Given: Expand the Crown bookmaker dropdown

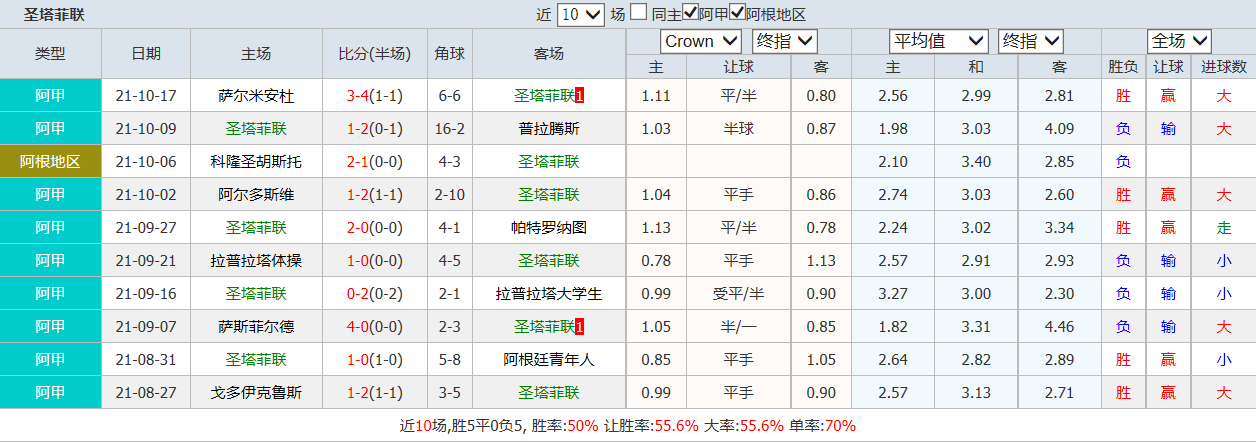Looking at the screenshot, I should [x=700, y=41].
